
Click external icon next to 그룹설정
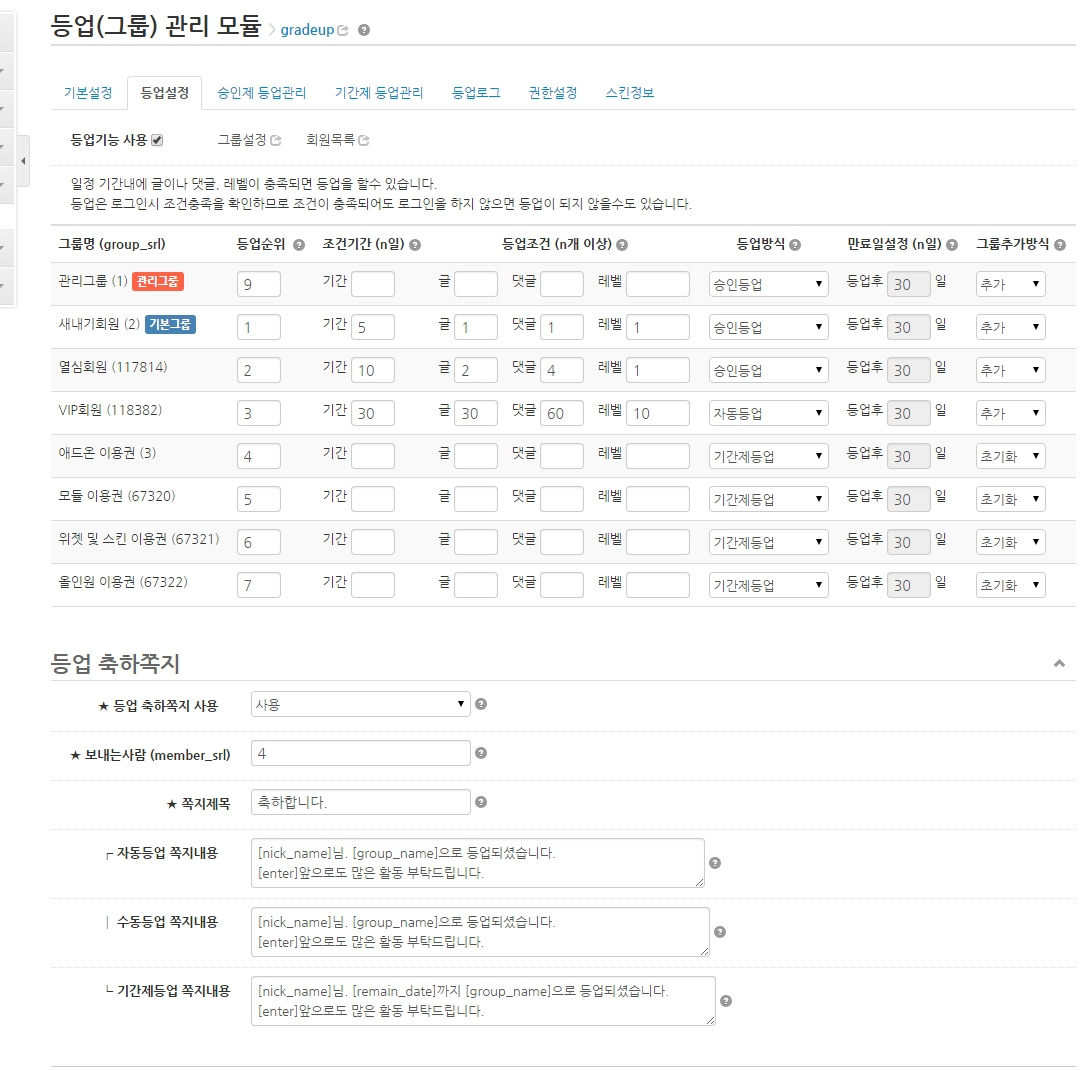pos(276,140)
